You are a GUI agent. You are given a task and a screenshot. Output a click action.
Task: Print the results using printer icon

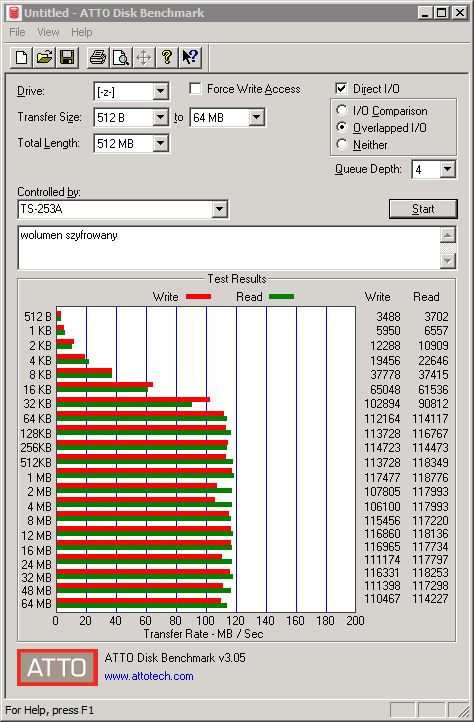(98, 58)
